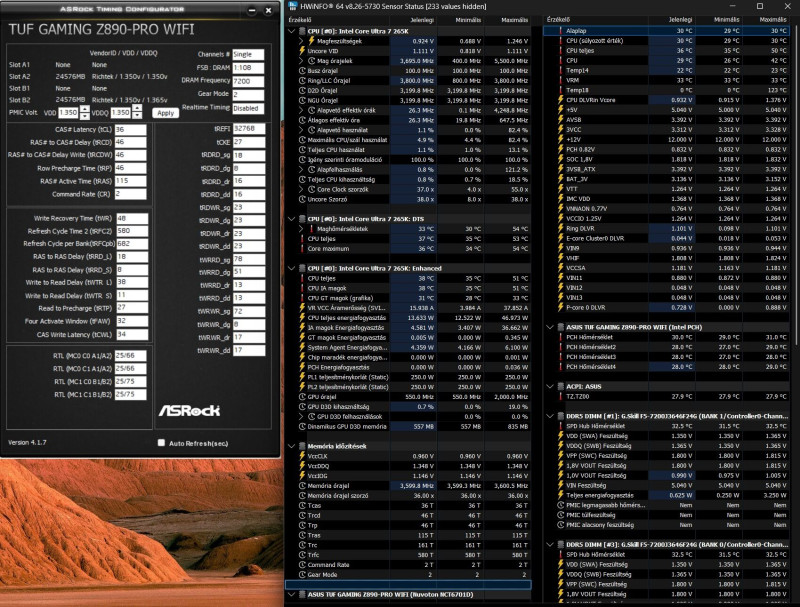Click the thermometer icon beside PCH Hőmérséklet2
Viewport: 800px width, 607px height.
pyautogui.click(x=560, y=347)
